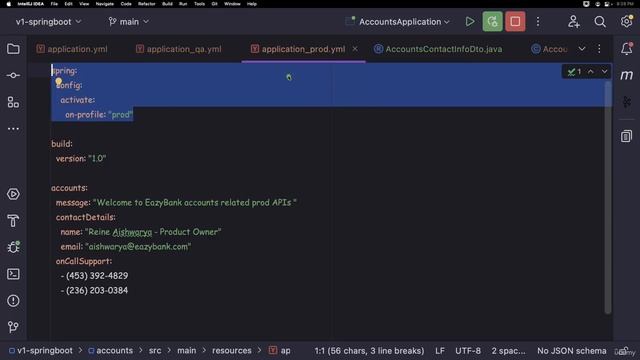The width and height of the screenshot is (640, 360).
Task: Click the version "1.0" value
Action: pos(97,158)
